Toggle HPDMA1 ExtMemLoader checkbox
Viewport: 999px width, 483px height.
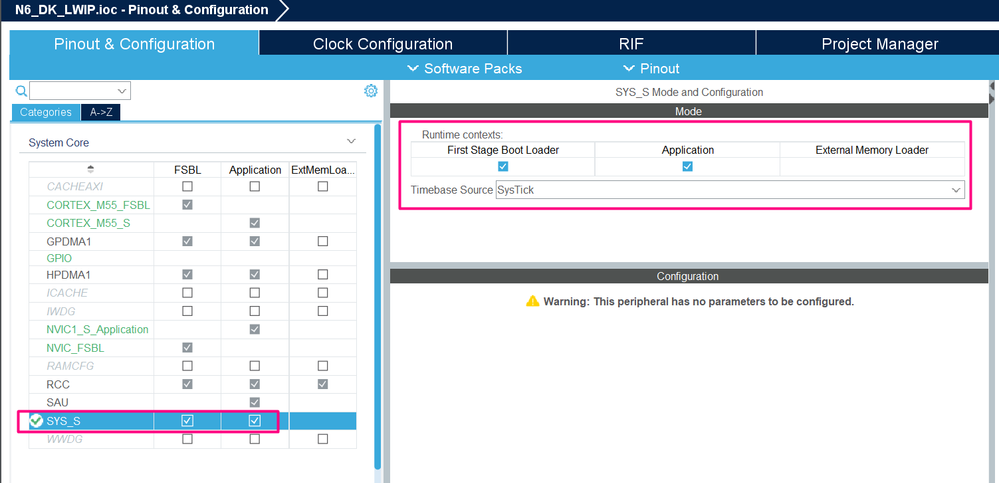point(323,275)
